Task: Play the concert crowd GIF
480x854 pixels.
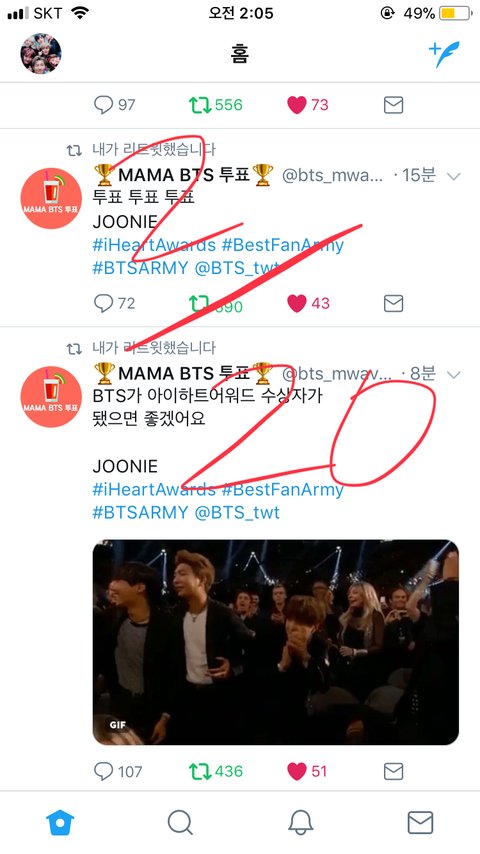Action: [276, 642]
